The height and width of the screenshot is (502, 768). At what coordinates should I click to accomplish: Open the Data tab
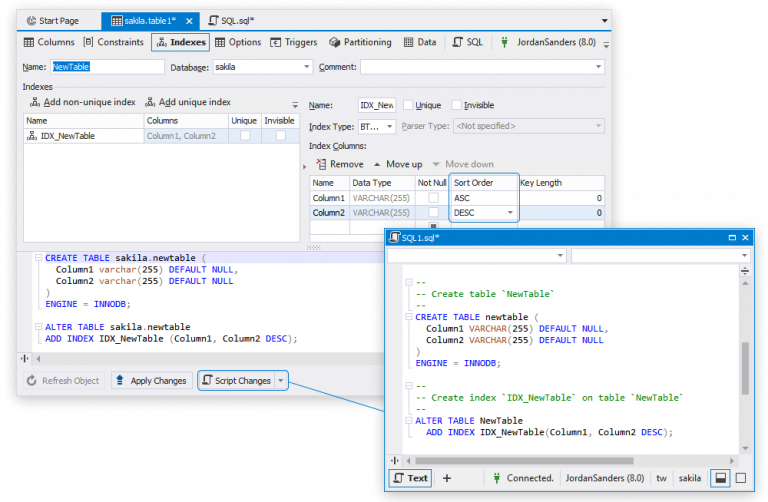tap(420, 42)
